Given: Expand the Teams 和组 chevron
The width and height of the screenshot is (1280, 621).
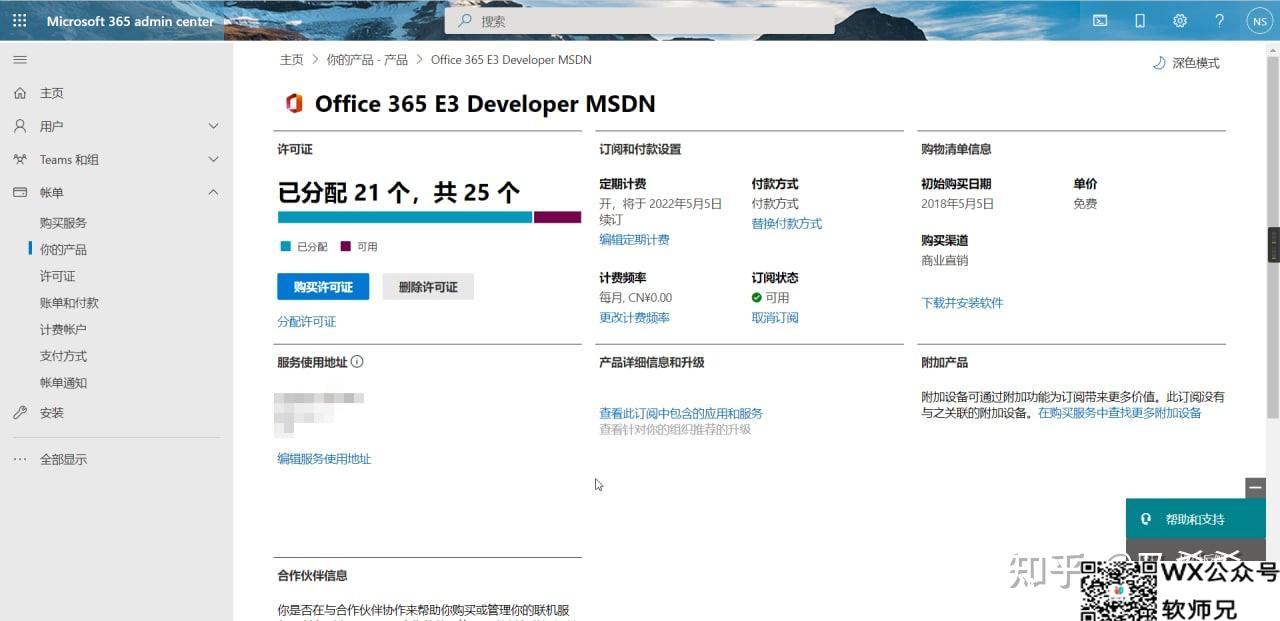Looking at the screenshot, I should pyautogui.click(x=213, y=159).
